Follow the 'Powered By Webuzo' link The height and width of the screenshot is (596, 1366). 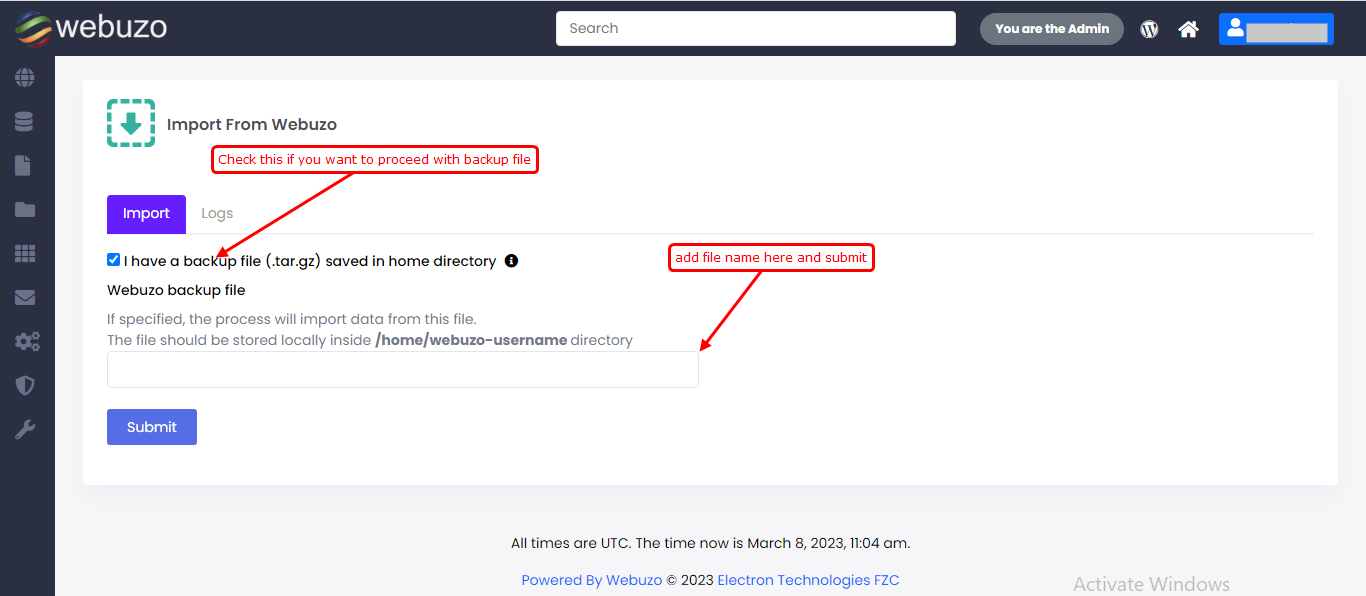pos(591,580)
